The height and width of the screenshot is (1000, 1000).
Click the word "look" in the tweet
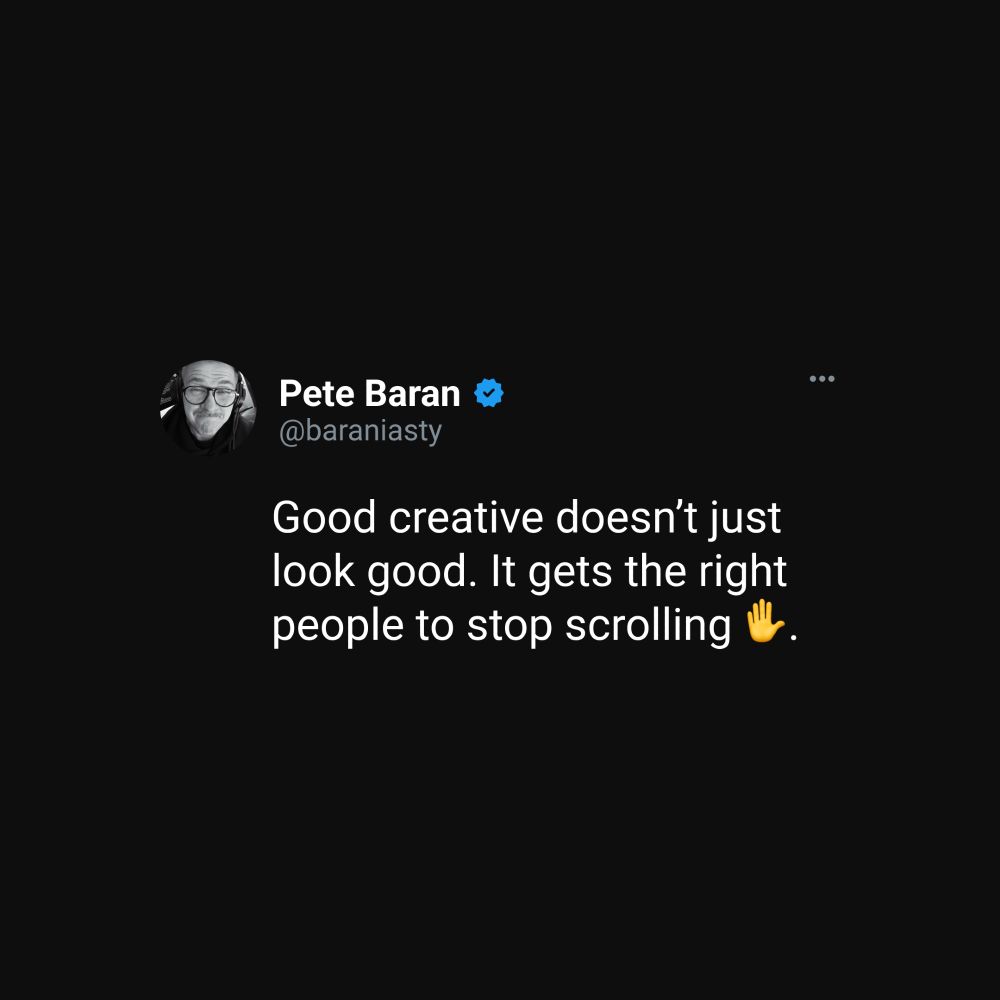pyautogui.click(x=313, y=571)
